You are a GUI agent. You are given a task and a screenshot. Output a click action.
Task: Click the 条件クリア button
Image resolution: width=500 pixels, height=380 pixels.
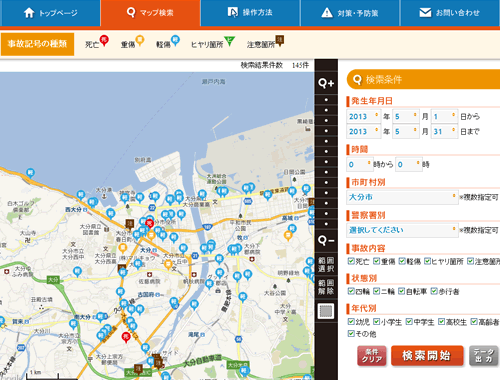point(372,356)
